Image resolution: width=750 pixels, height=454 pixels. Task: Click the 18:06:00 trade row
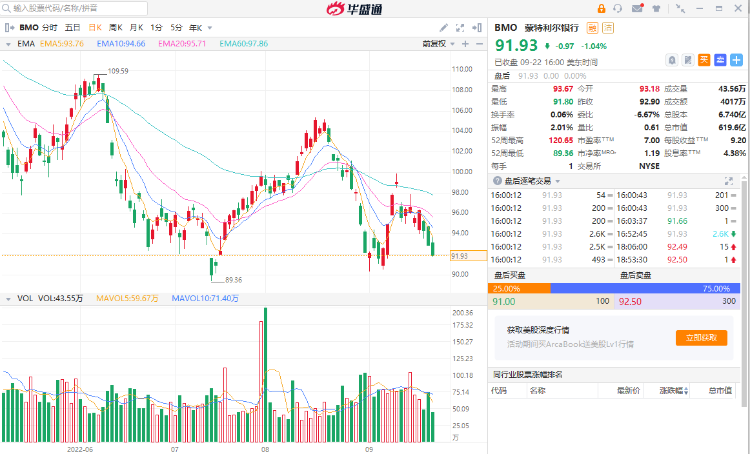pyautogui.click(x=676, y=247)
